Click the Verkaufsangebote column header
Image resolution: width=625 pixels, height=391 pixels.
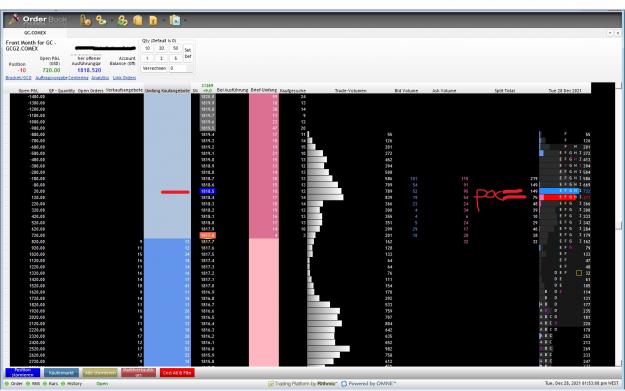coord(124,90)
